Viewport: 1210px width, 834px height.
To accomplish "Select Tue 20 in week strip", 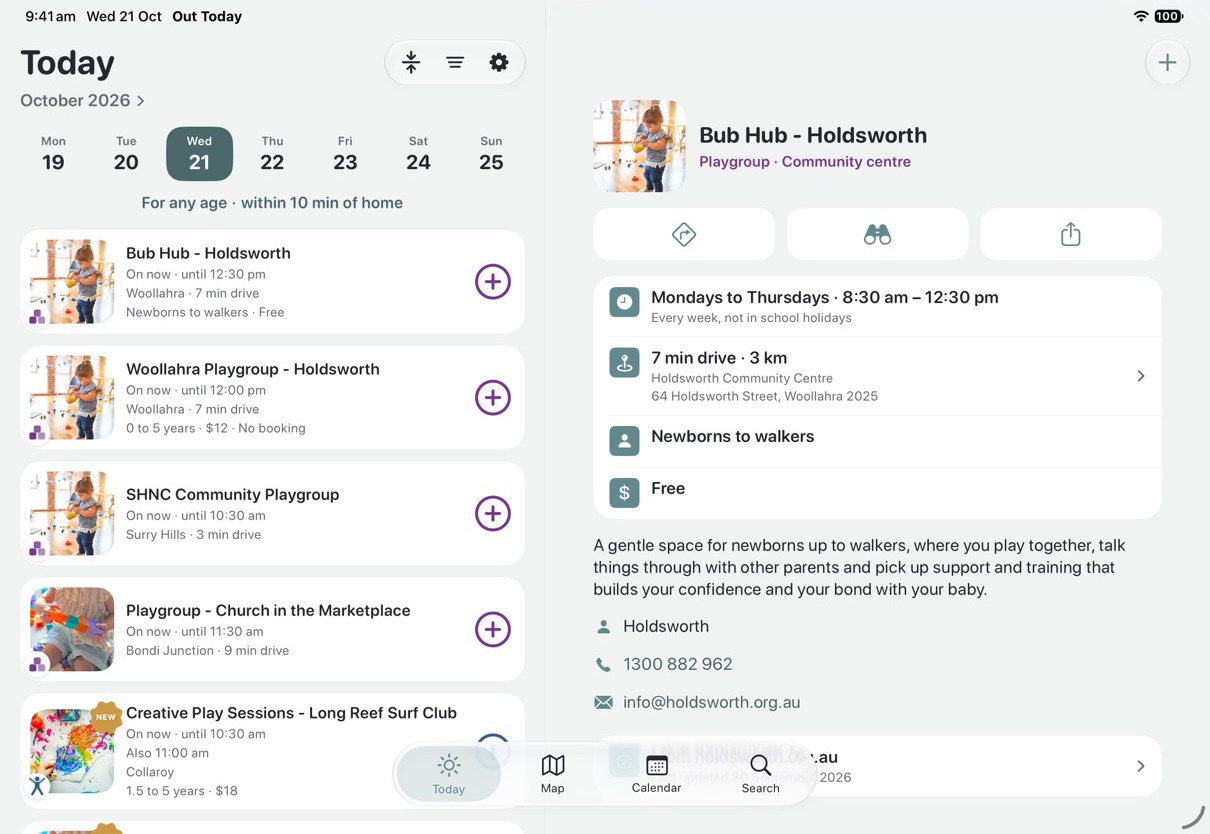I will pyautogui.click(x=126, y=154).
